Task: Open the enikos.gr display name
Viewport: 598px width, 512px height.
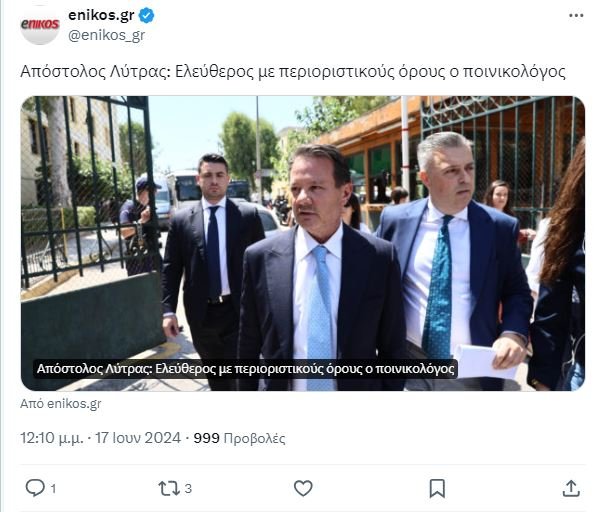Action: [x=101, y=15]
